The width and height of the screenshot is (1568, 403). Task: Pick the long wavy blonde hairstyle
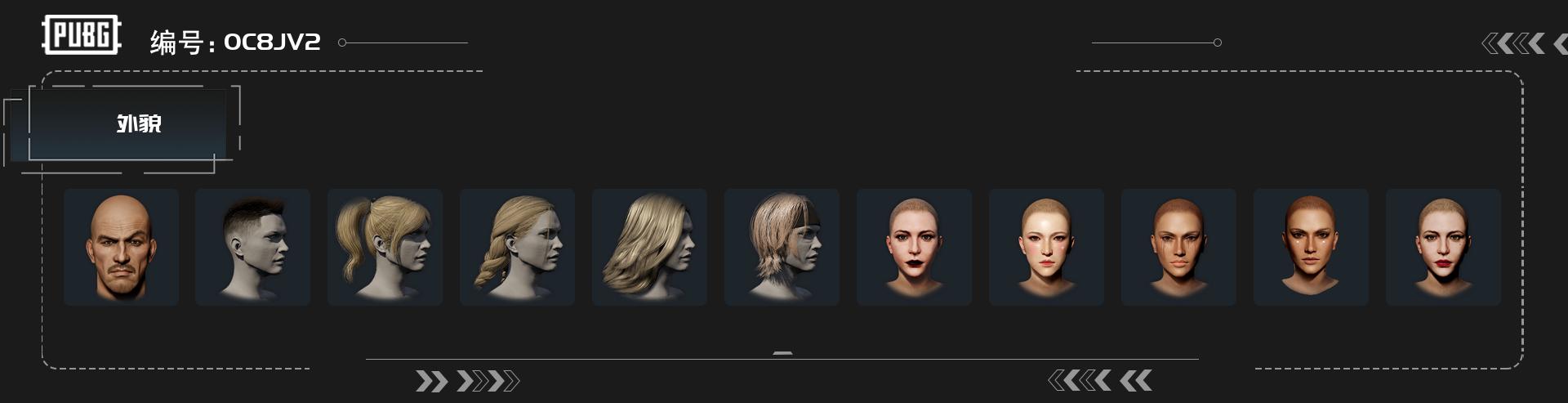[x=650, y=248]
